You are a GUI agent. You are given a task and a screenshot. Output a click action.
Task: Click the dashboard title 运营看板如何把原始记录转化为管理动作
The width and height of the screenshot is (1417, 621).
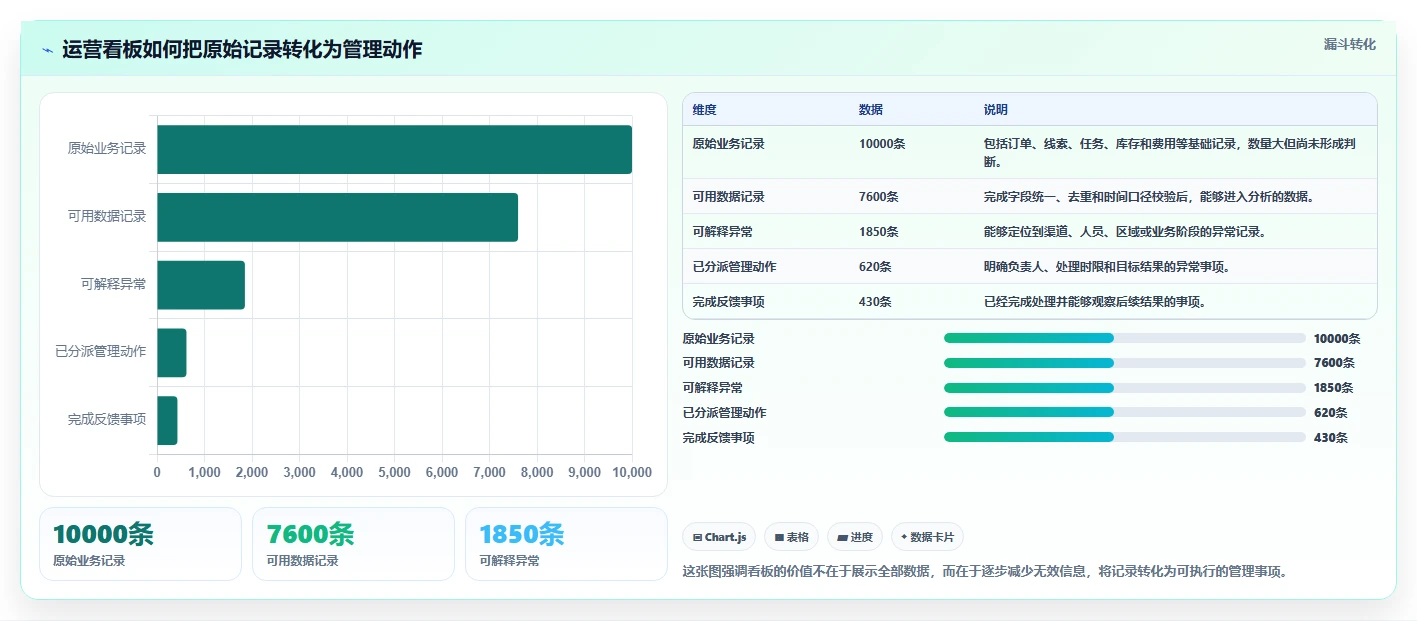tap(242, 50)
